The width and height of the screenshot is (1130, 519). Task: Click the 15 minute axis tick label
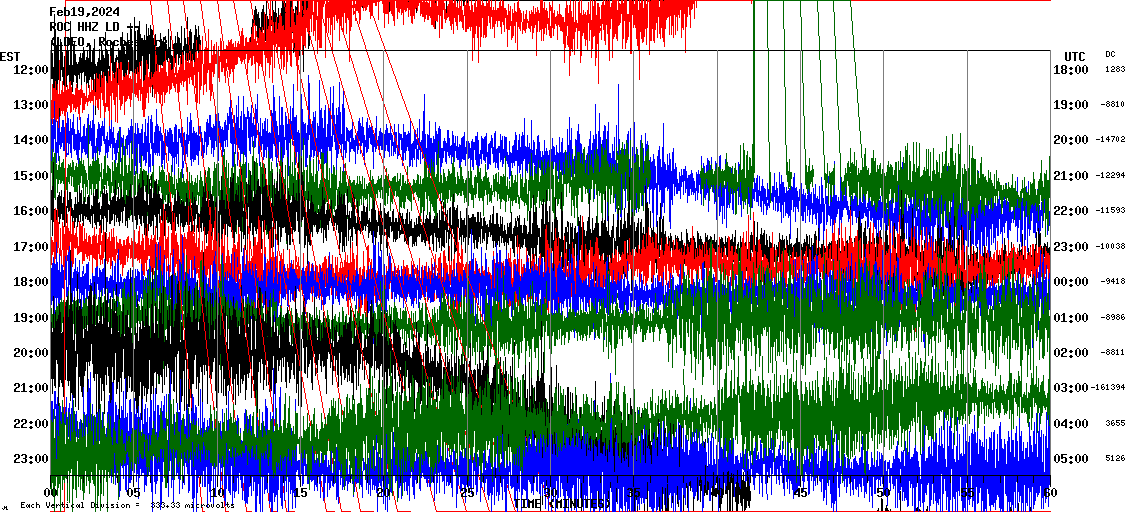pyautogui.click(x=300, y=493)
